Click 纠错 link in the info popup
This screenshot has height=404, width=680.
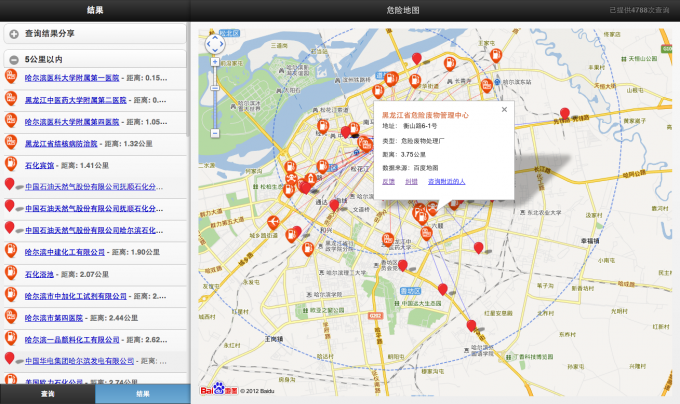point(411,181)
